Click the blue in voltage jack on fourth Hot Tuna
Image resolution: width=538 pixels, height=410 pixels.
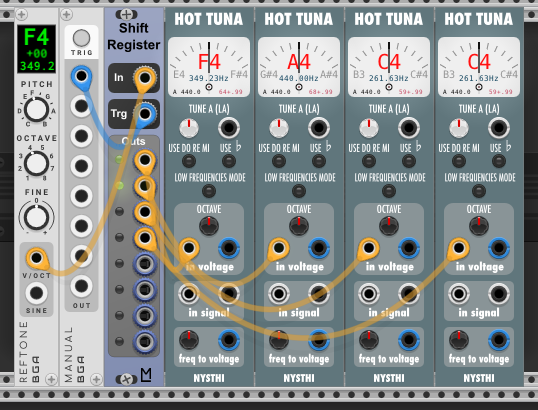499,247
